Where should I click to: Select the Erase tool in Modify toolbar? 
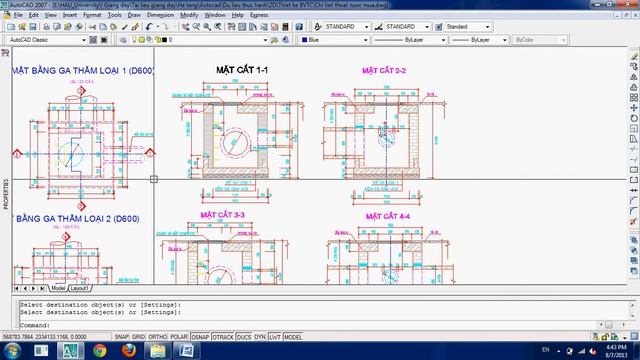point(633,56)
